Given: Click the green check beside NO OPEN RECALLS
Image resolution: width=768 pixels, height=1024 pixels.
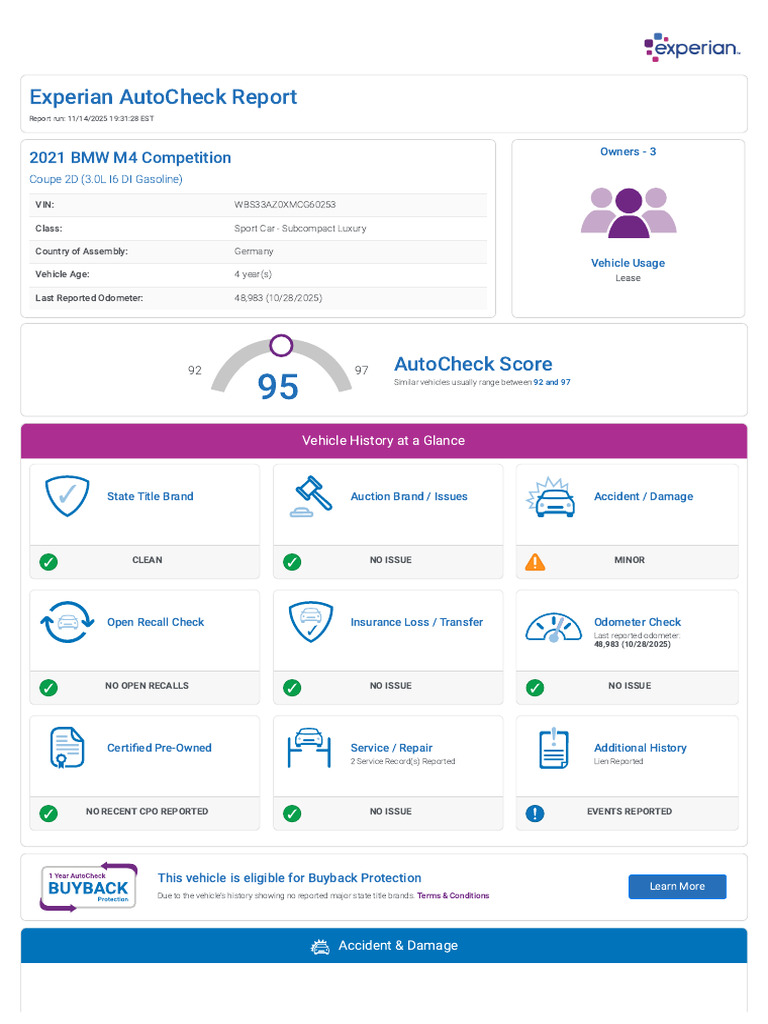Looking at the screenshot, I should [48, 688].
